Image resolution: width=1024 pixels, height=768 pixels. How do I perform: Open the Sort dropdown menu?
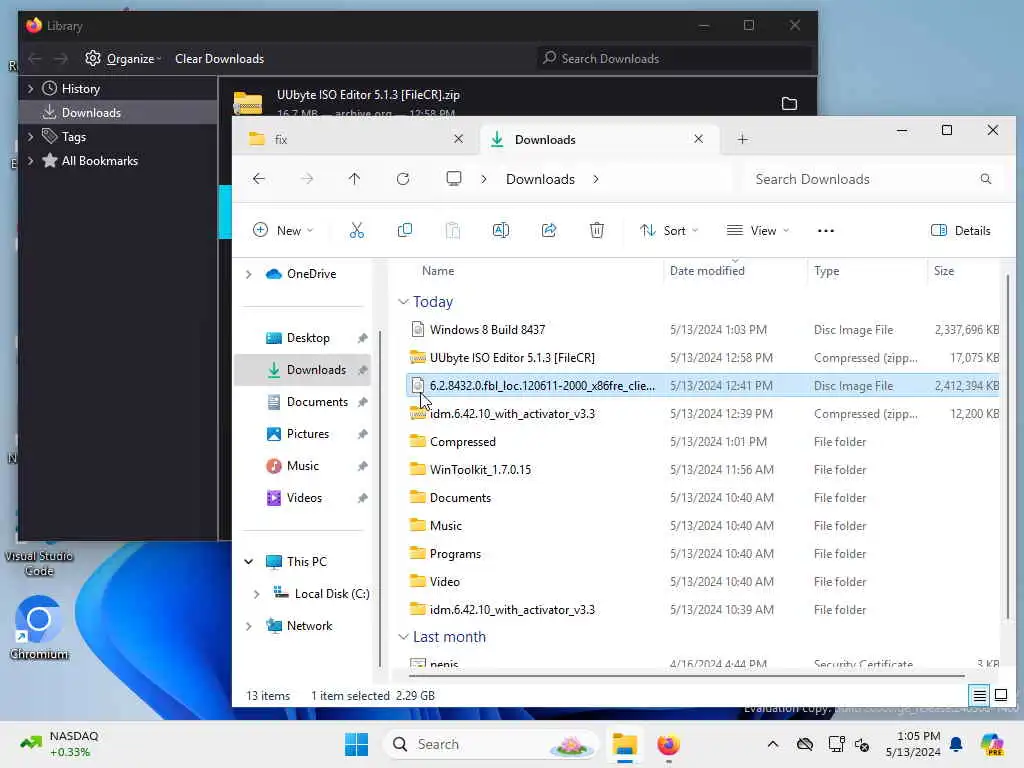coord(669,231)
